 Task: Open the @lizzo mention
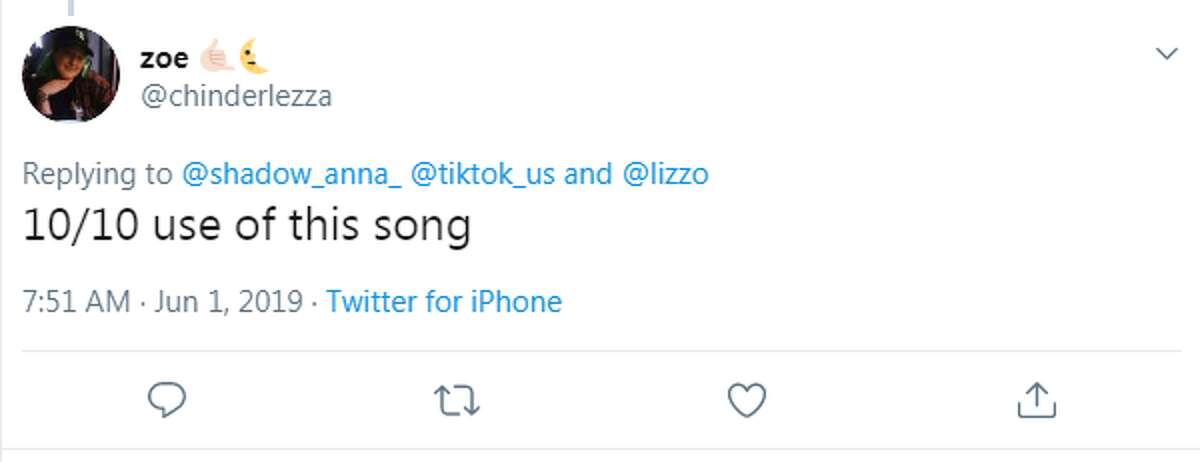(x=666, y=174)
